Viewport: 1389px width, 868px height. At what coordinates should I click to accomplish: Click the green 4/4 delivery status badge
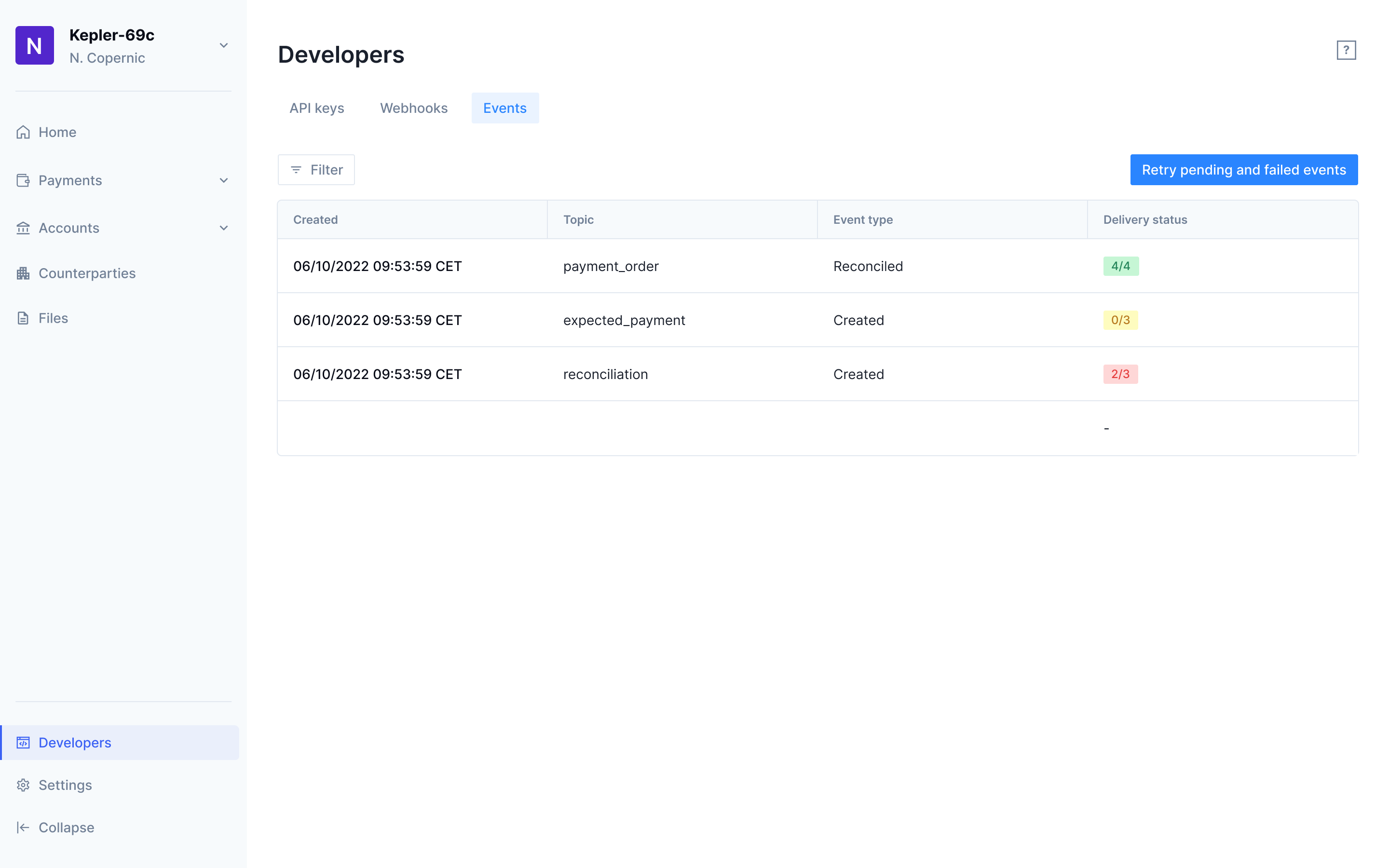pos(1120,266)
